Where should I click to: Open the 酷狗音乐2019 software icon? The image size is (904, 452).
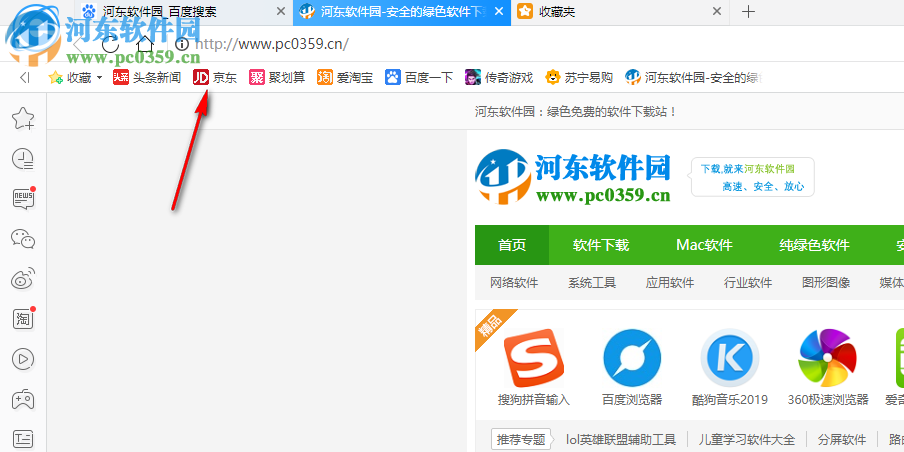729,358
